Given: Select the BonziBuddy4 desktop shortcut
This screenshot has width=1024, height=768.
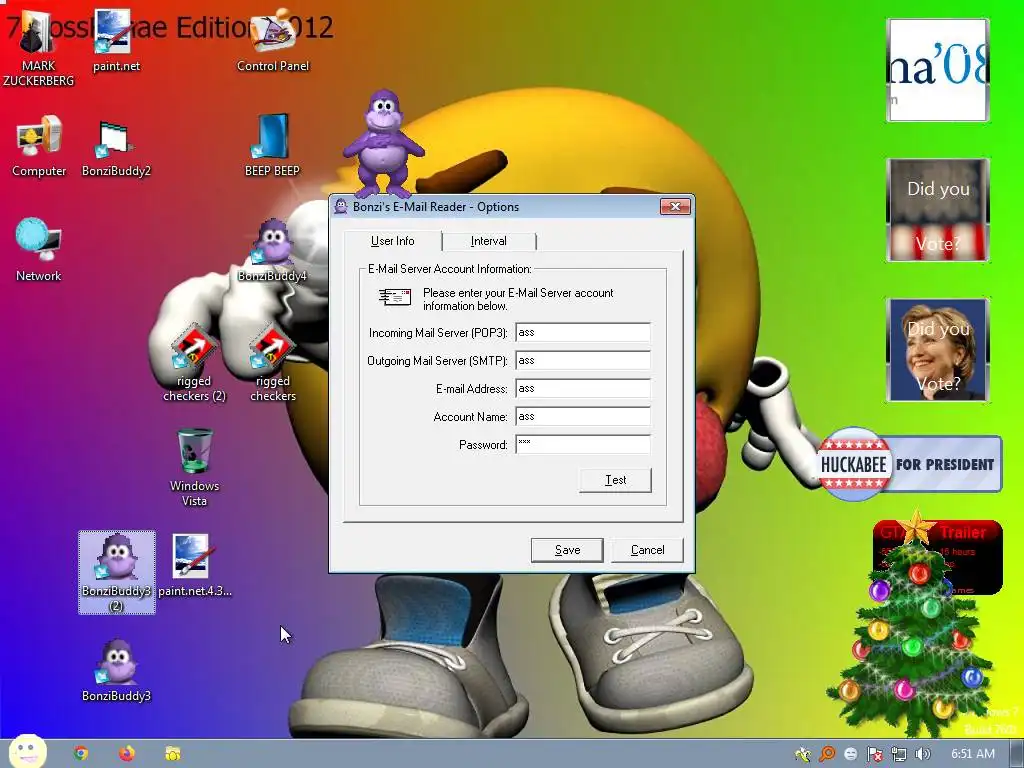Looking at the screenshot, I should coord(272,251).
